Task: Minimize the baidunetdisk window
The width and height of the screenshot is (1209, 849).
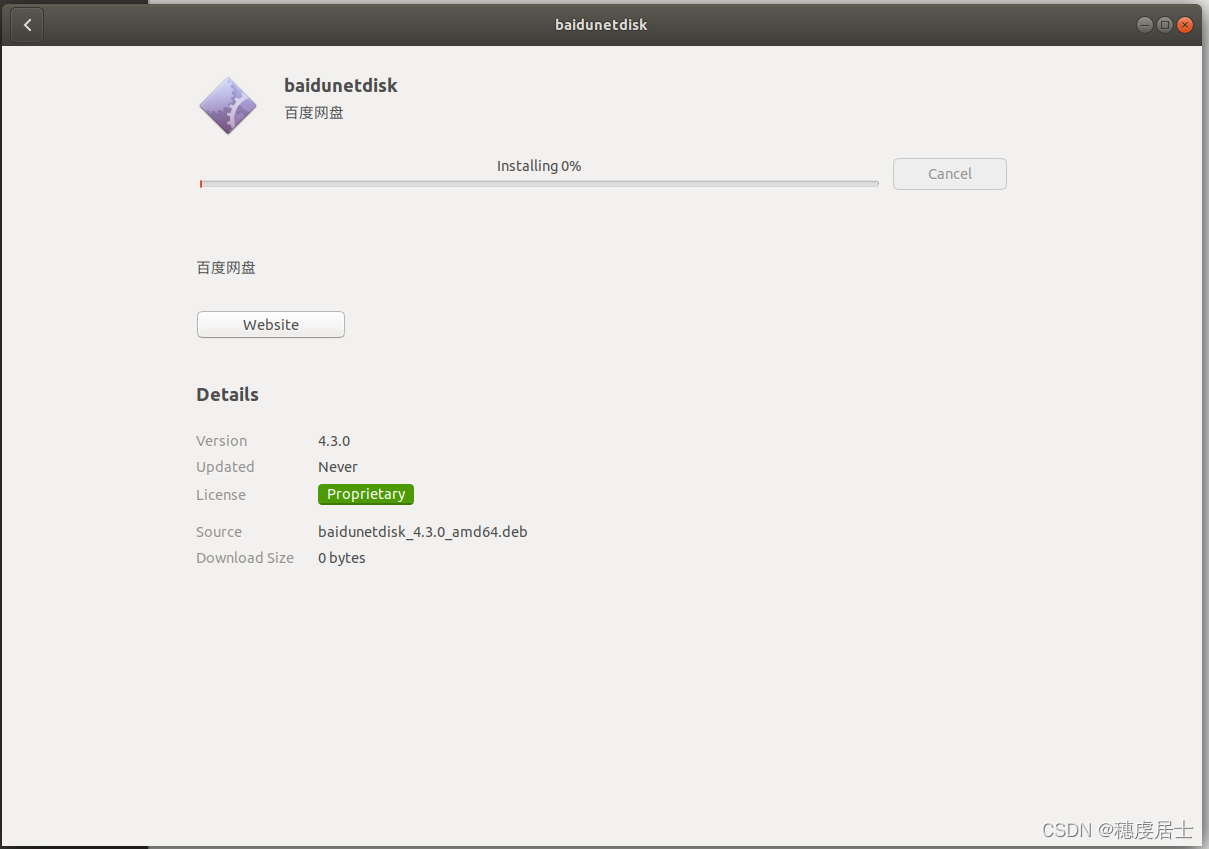Action: click(1145, 25)
